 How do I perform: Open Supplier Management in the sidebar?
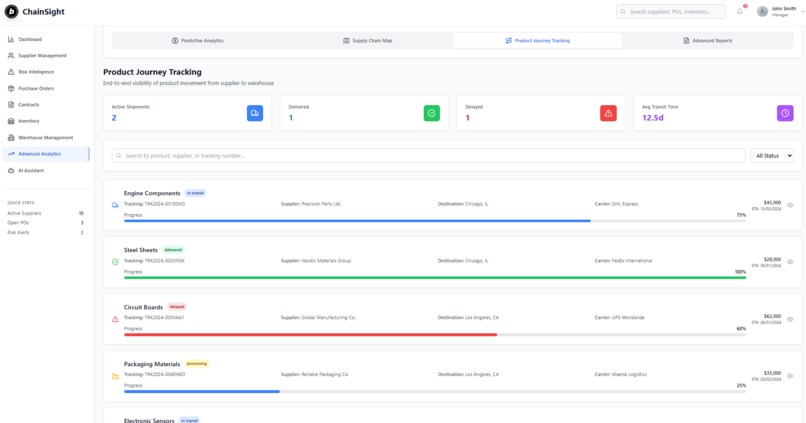tap(45, 56)
